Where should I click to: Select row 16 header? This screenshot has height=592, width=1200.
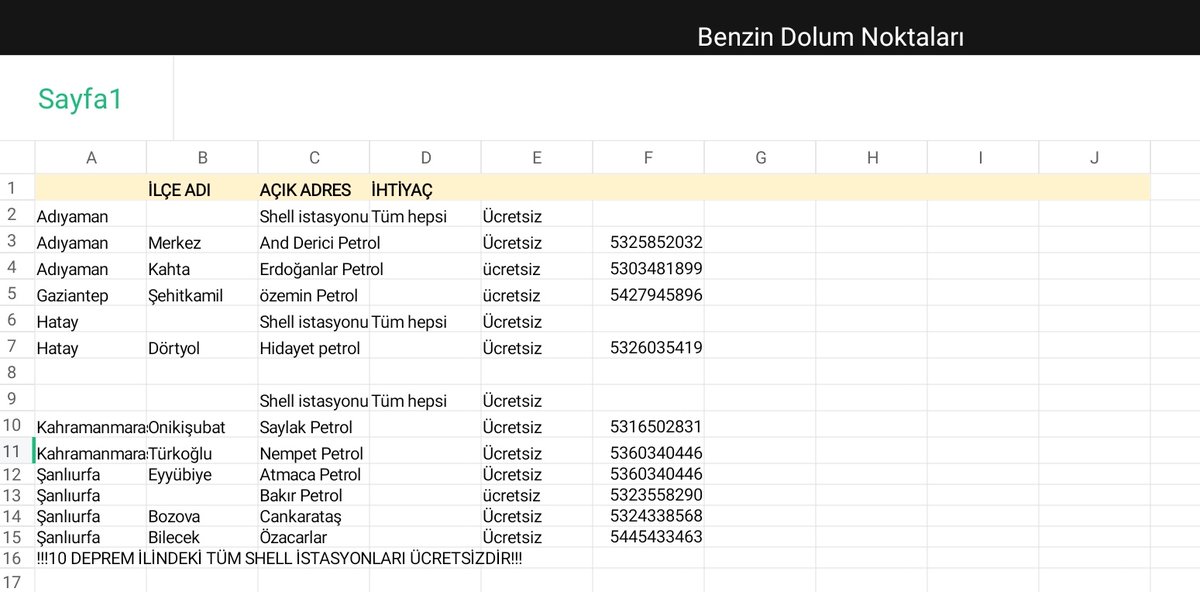click(17, 558)
